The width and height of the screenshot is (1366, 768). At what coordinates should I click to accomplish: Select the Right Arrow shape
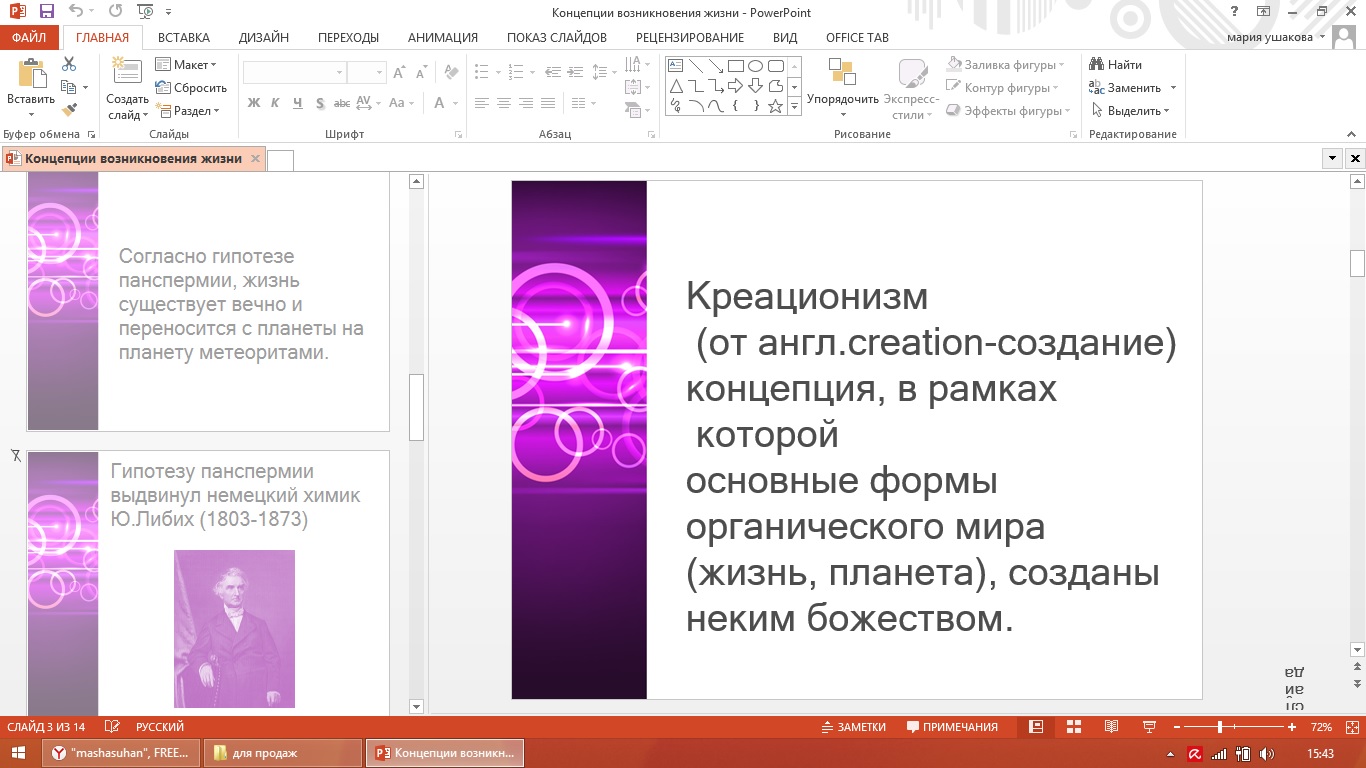[736, 85]
